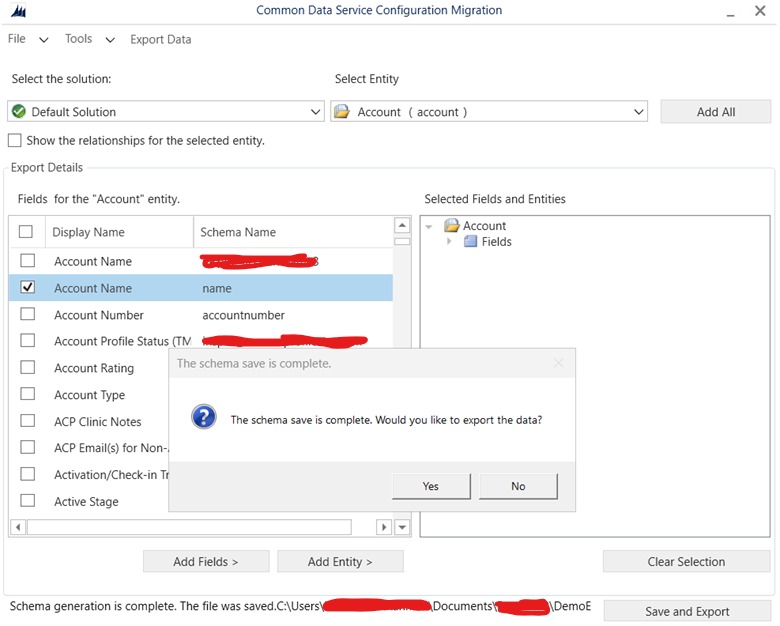This screenshot has width=780, height=626.
Task: Expand the Fields node in the tree
Action: [x=449, y=241]
